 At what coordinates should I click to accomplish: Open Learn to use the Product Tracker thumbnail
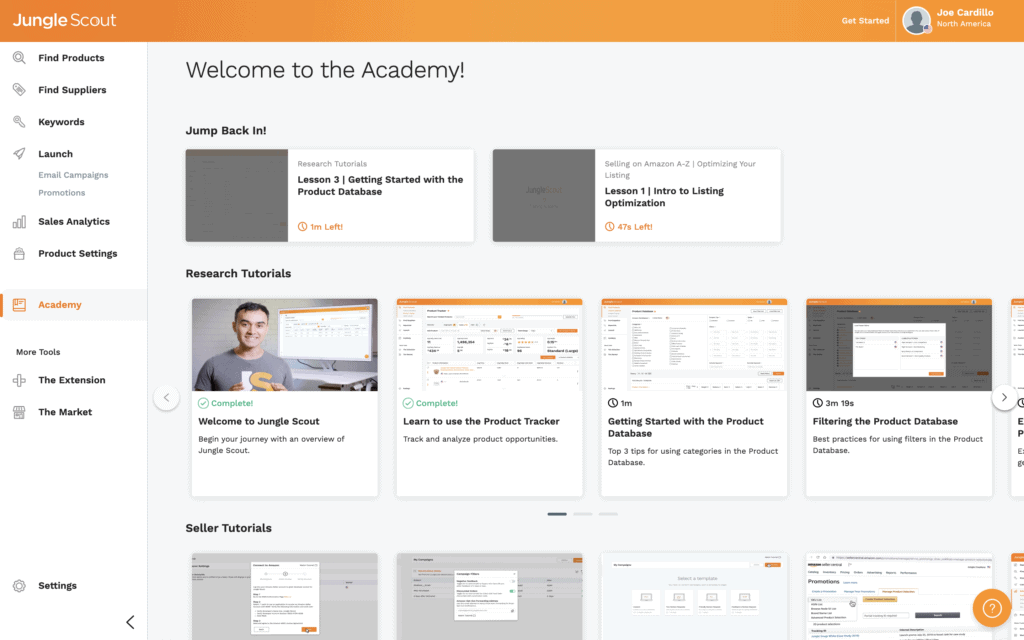click(489, 345)
